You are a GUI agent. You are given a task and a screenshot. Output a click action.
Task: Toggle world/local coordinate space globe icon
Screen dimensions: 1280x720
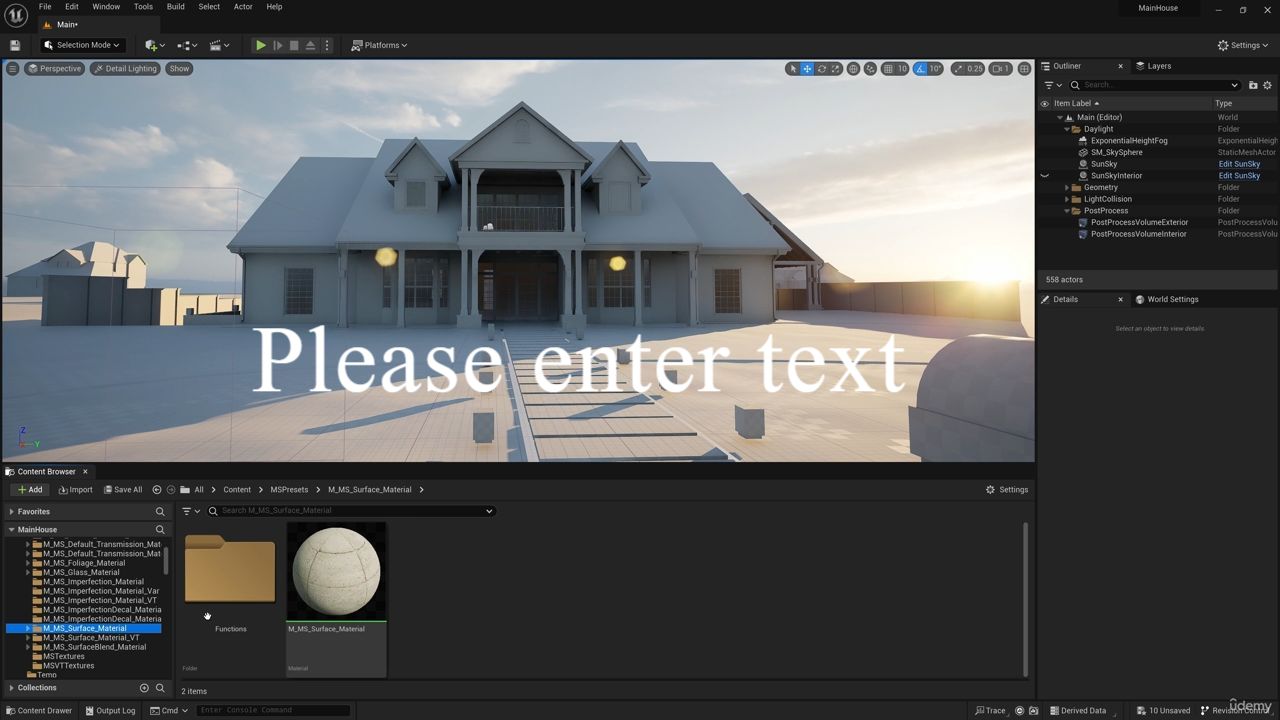(853, 69)
